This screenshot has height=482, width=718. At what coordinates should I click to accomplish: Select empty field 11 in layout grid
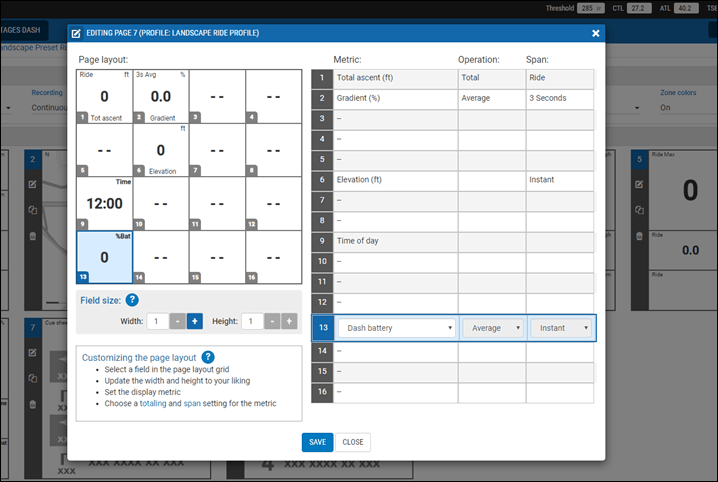click(217, 204)
